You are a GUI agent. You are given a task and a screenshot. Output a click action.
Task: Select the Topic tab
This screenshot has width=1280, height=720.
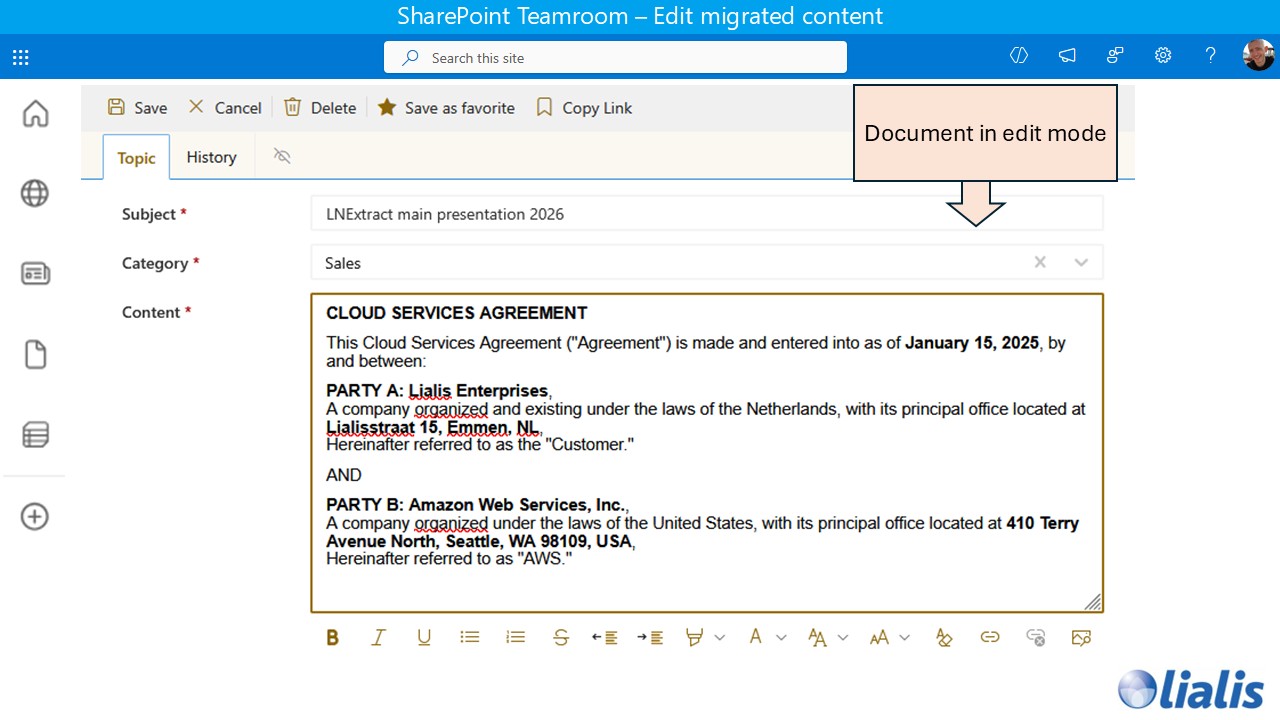click(136, 157)
